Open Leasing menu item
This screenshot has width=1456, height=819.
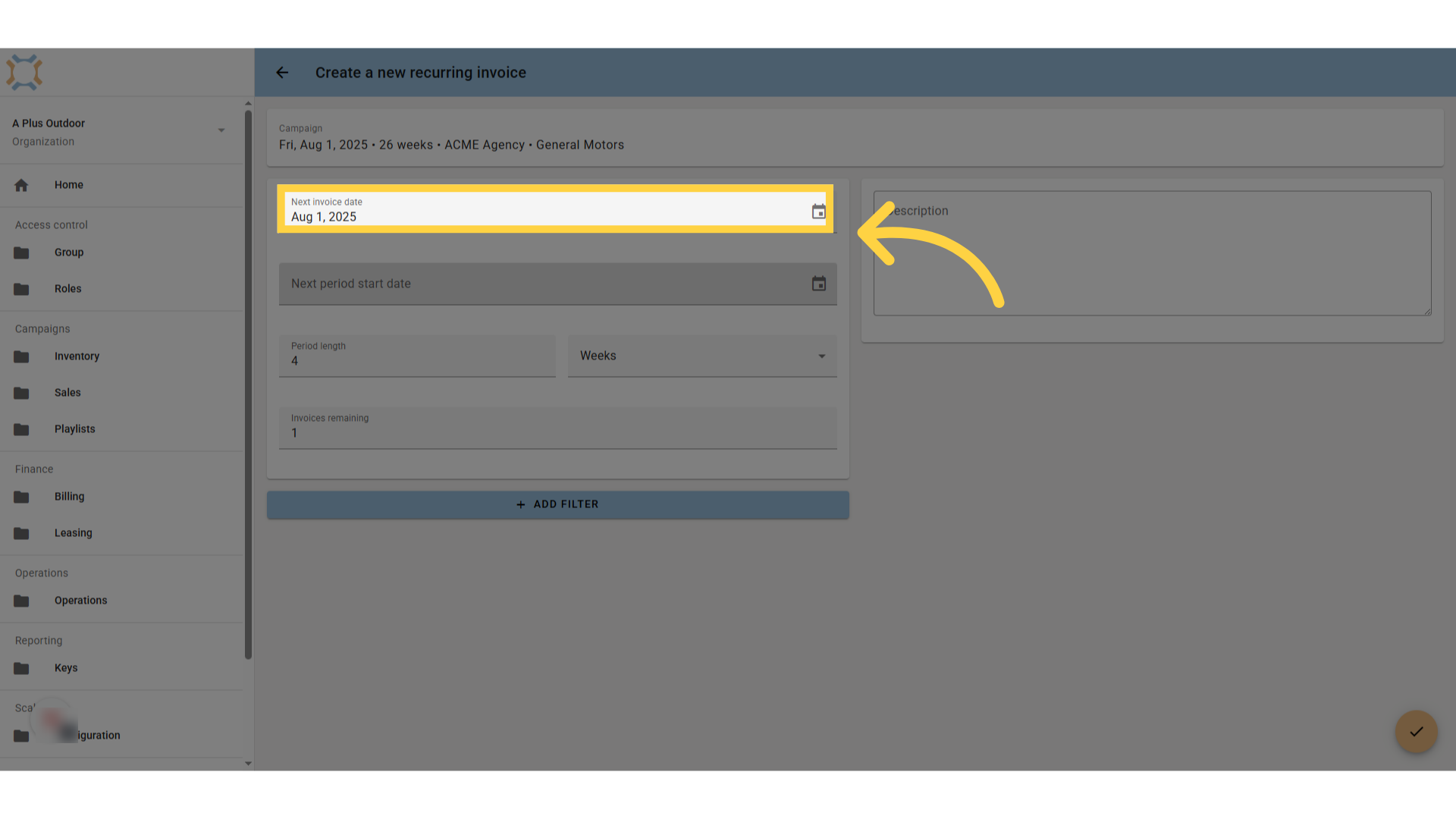pyautogui.click(x=121, y=533)
